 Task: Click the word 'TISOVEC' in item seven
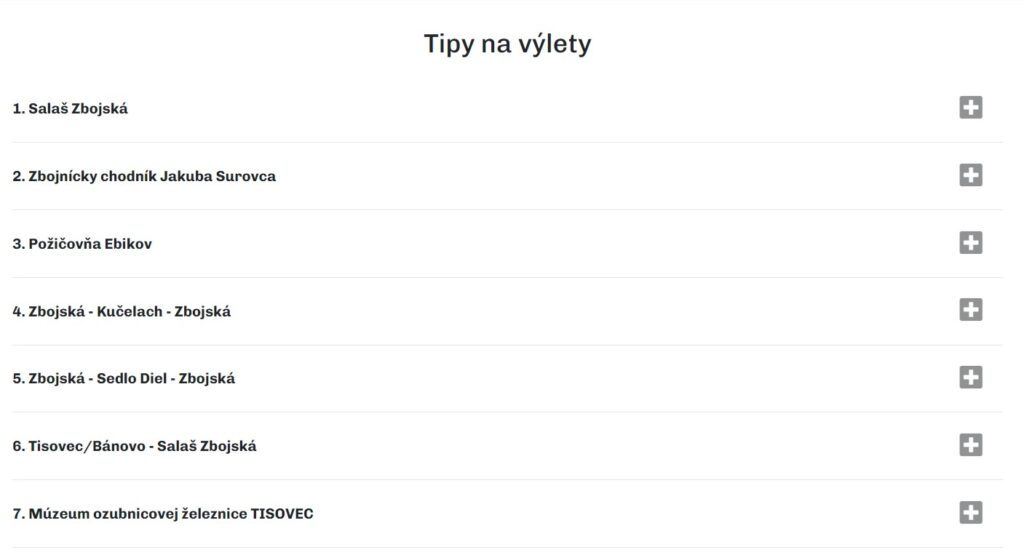pos(283,514)
